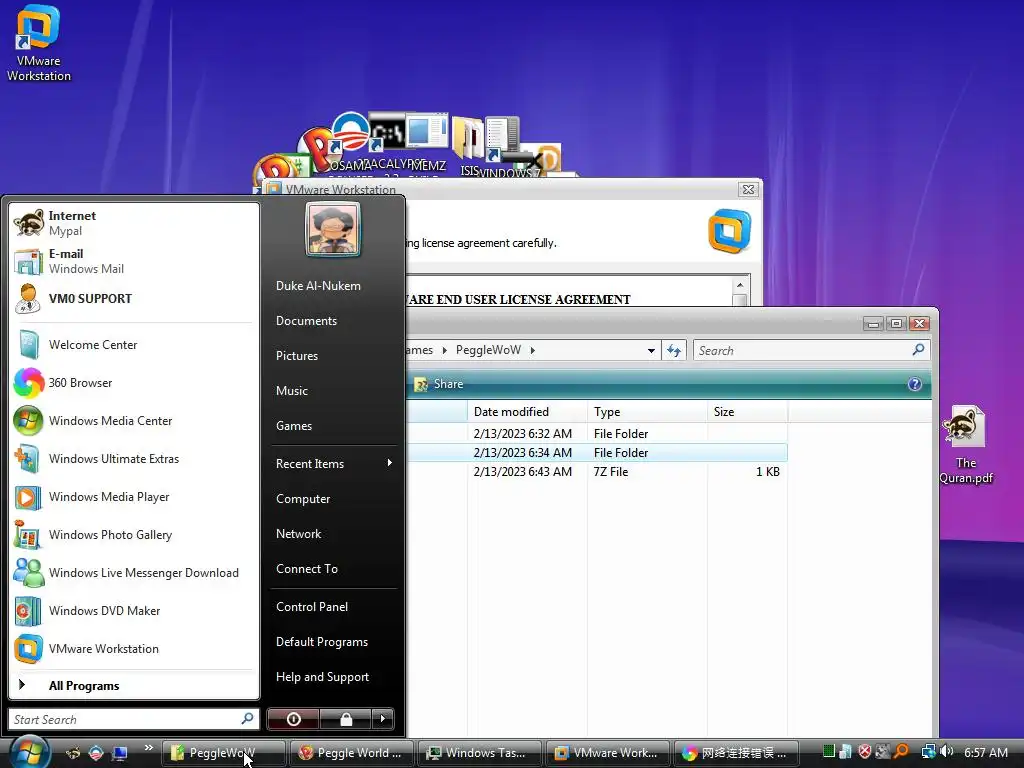
Task: Open Documents from the Start menu
Action: 333,321
